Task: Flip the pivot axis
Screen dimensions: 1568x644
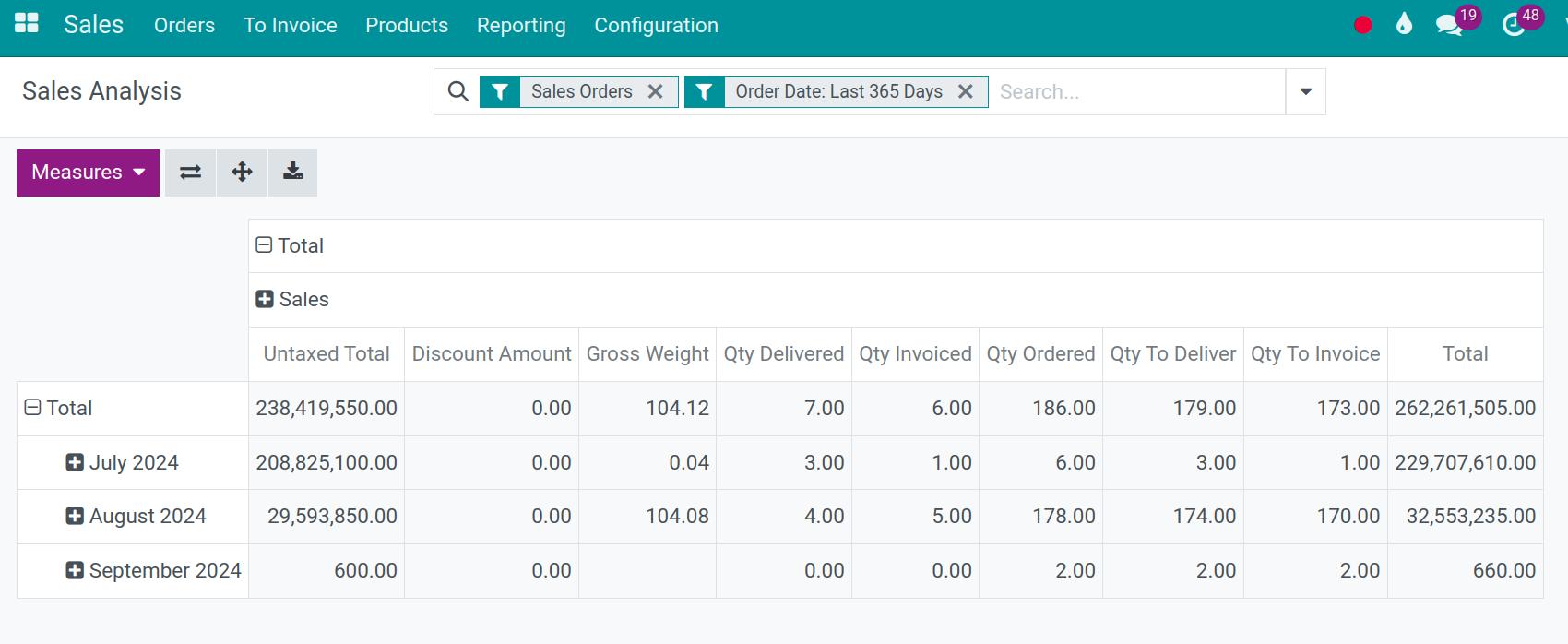Action: tap(190, 173)
